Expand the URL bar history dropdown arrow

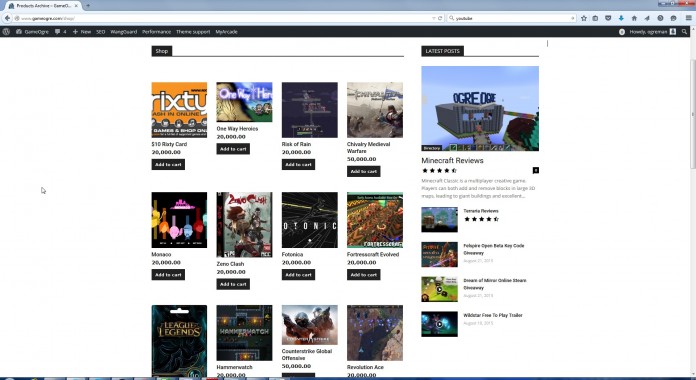point(434,18)
